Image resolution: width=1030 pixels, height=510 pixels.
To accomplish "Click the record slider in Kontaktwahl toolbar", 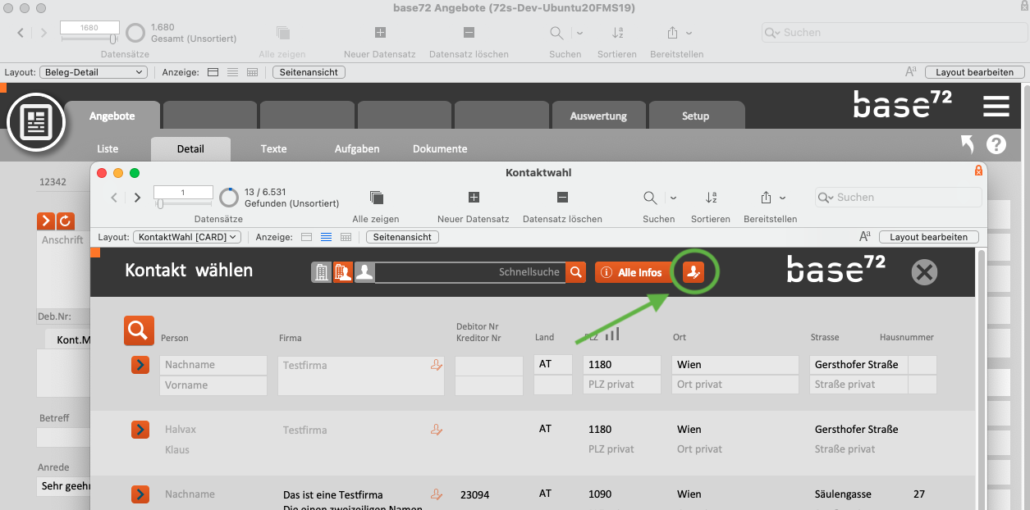I will [160, 205].
